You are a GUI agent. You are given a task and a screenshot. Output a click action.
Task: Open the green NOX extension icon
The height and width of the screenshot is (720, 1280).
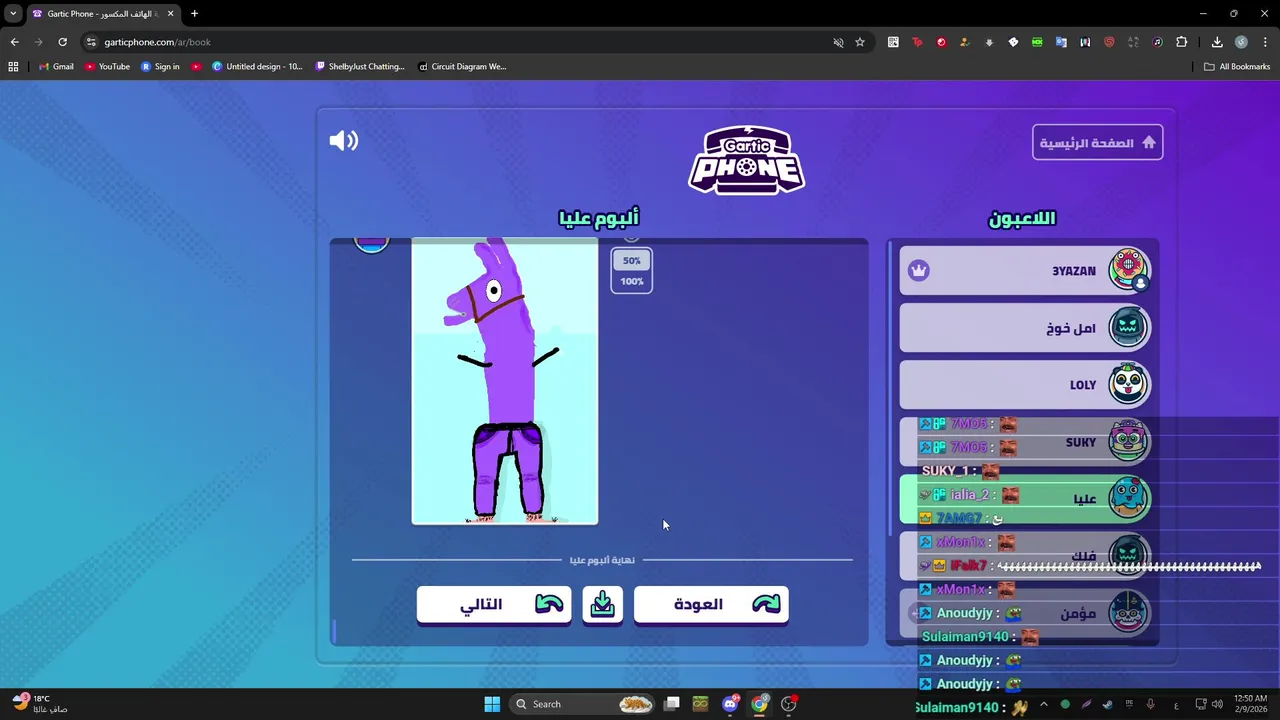pos(1037,42)
